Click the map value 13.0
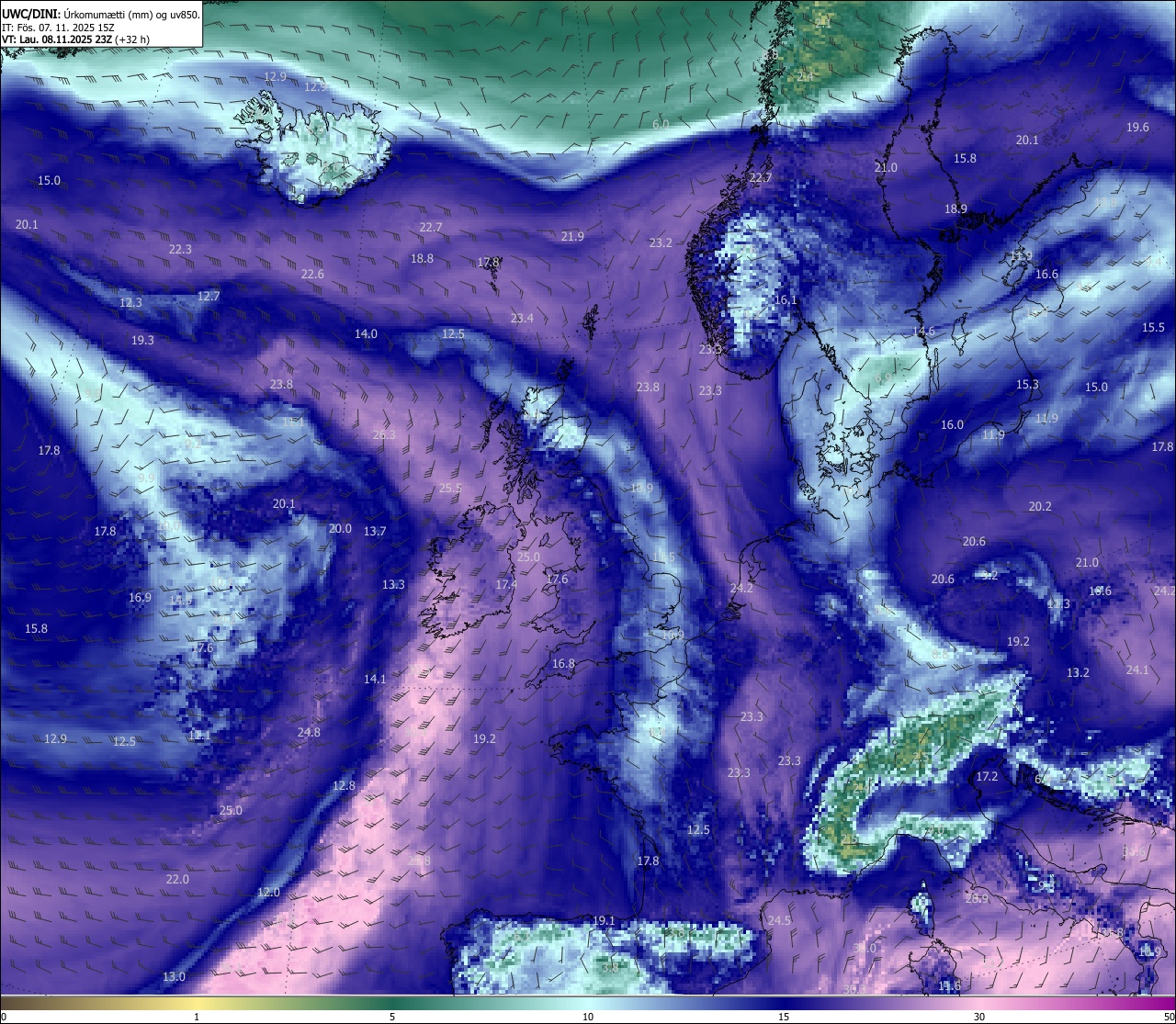1176x1024 pixels. point(174,976)
